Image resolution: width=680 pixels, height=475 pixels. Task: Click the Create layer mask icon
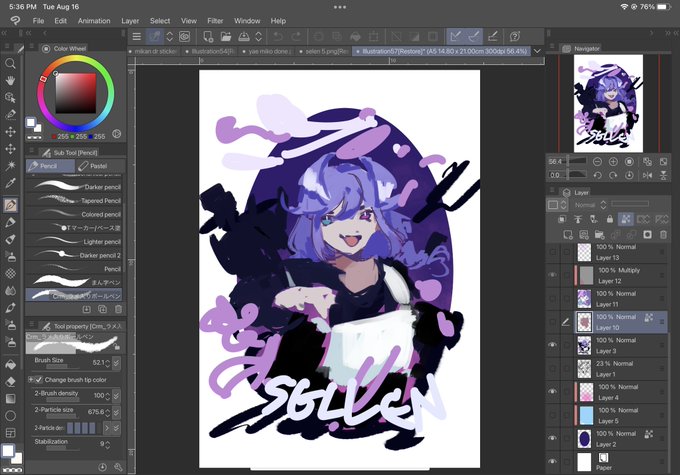click(647, 235)
